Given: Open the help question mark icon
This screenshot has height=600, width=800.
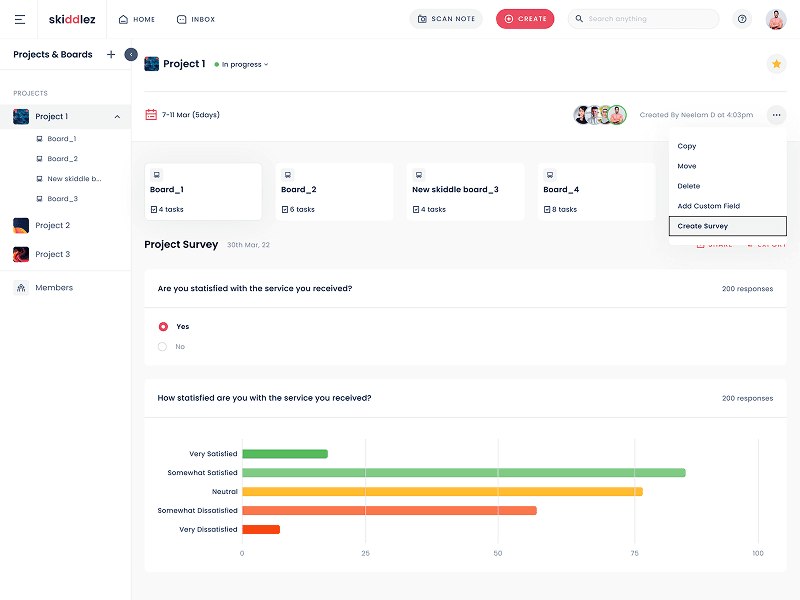Looking at the screenshot, I should click(742, 19).
